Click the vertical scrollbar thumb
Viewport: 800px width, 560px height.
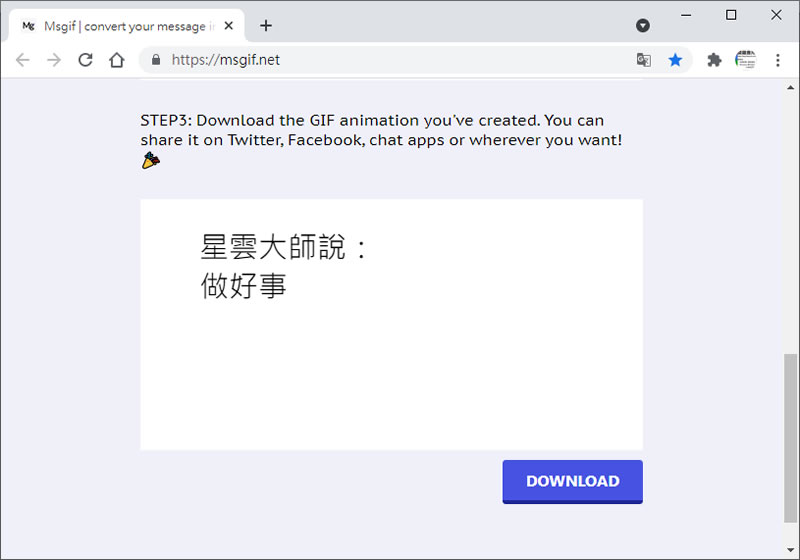[x=790, y=438]
